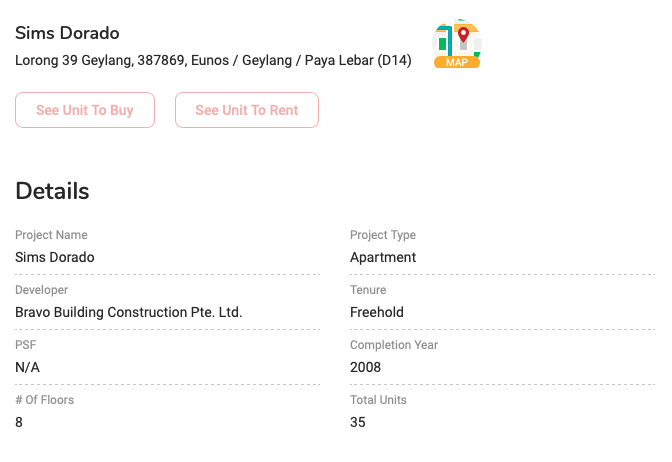Click the See Unit To Buy button
Image resolution: width=672 pixels, height=462 pixels.
85,110
